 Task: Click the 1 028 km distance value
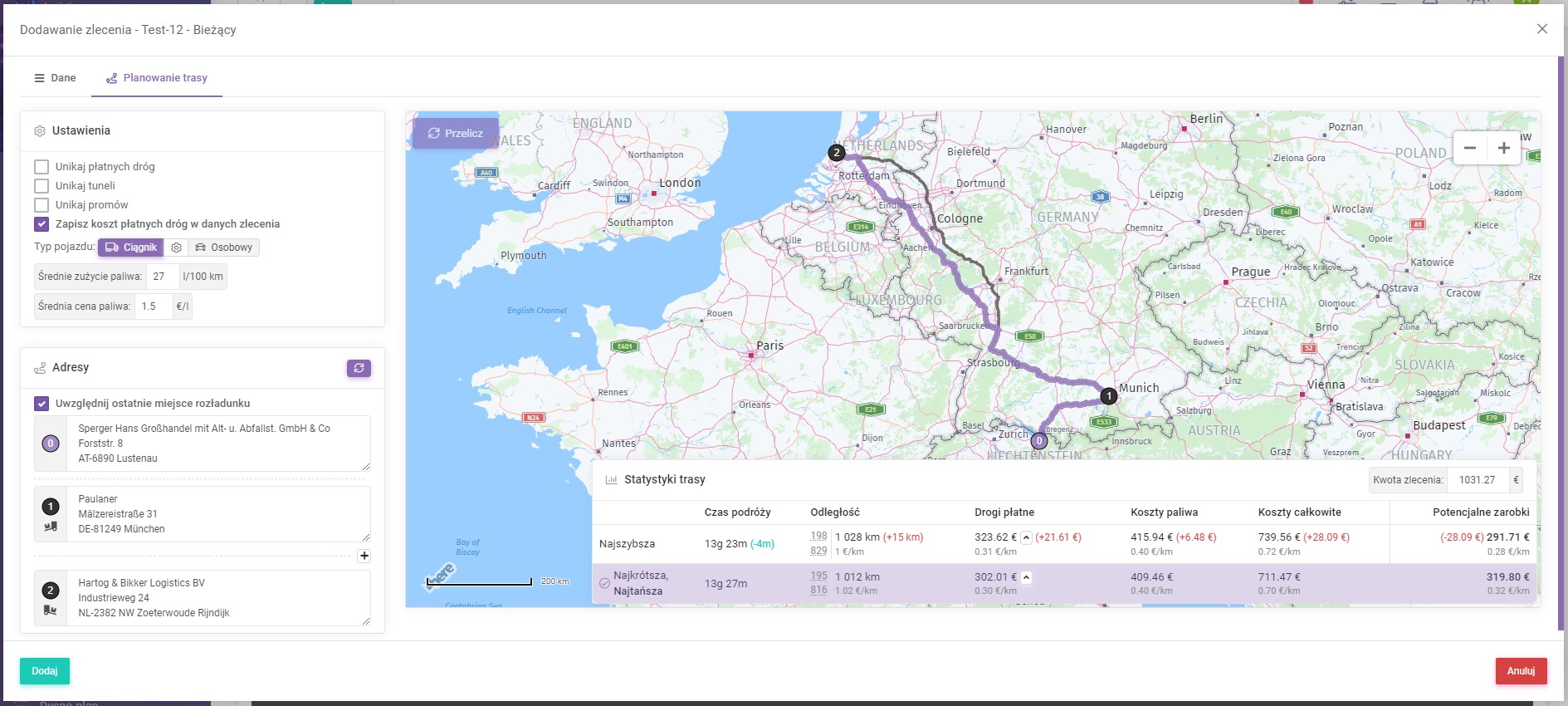[857, 537]
